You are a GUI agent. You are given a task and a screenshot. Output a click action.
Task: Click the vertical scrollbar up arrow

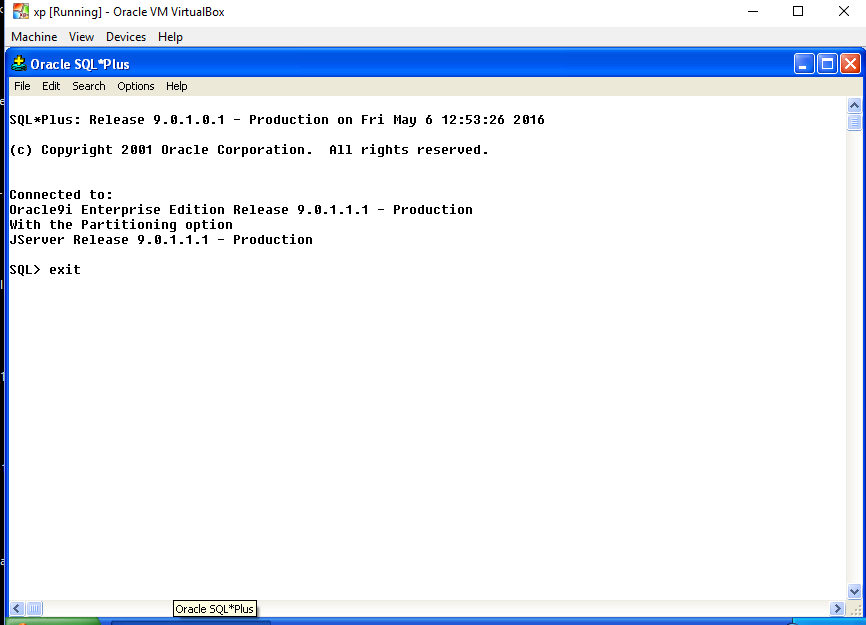(x=854, y=105)
